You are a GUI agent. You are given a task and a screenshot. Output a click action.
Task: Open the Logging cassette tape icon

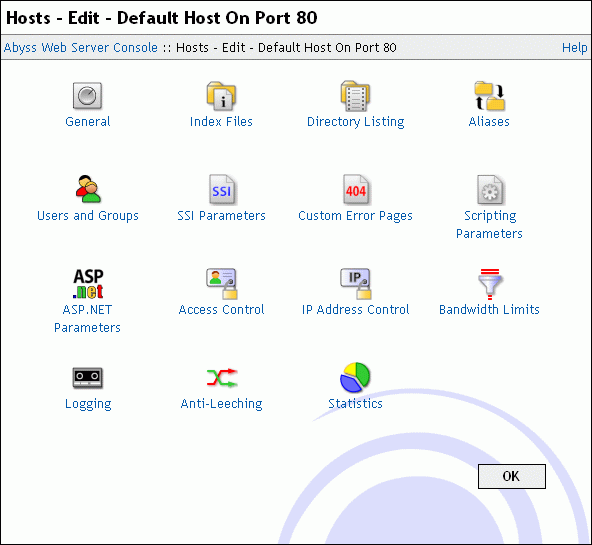pyautogui.click(x=88, y=378)
